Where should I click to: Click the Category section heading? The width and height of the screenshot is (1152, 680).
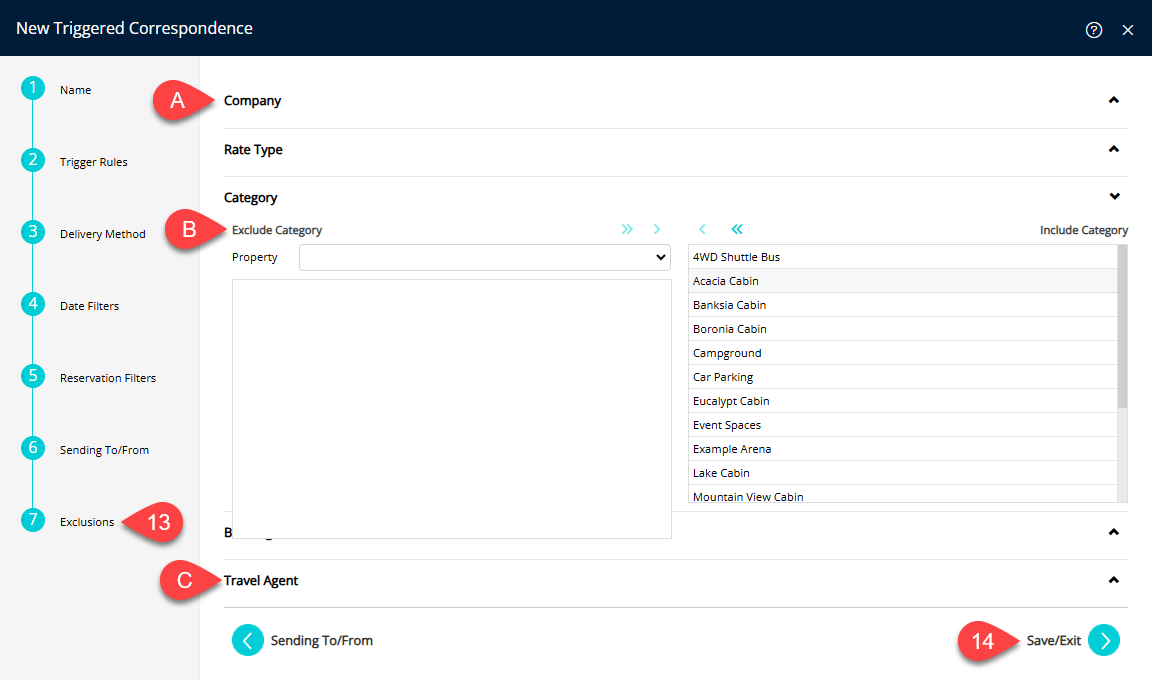[x=251, y=198]
